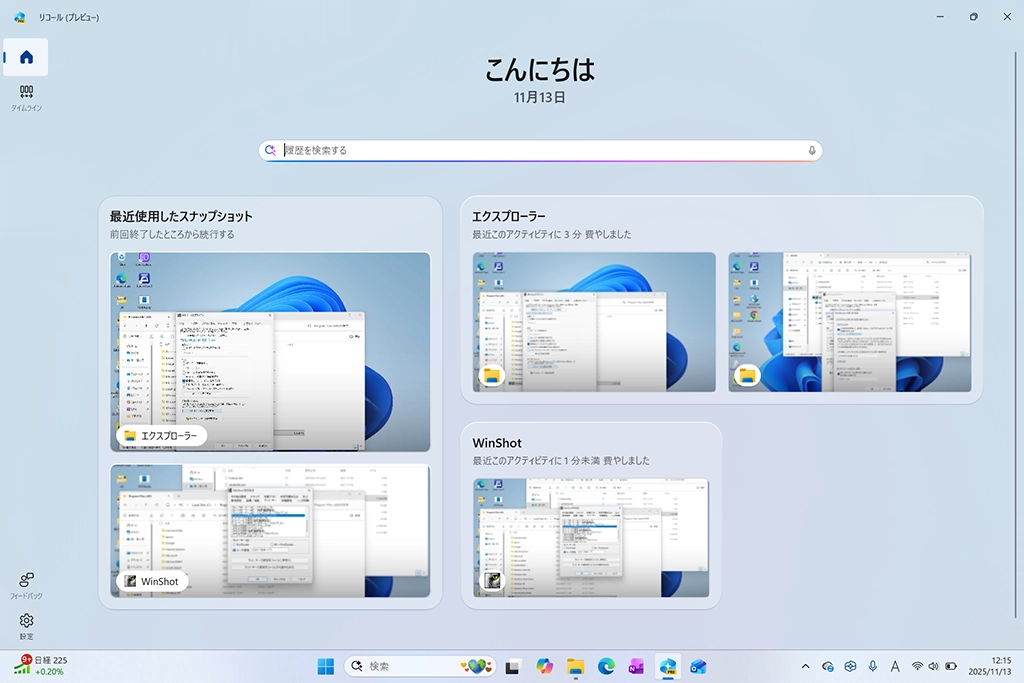Open Copilot from the taskbar

point(544,667)
